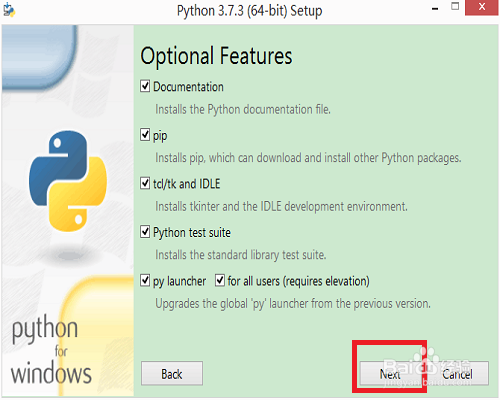Click the Optional Features heading

pyautogui.click(x=216, y=56)
